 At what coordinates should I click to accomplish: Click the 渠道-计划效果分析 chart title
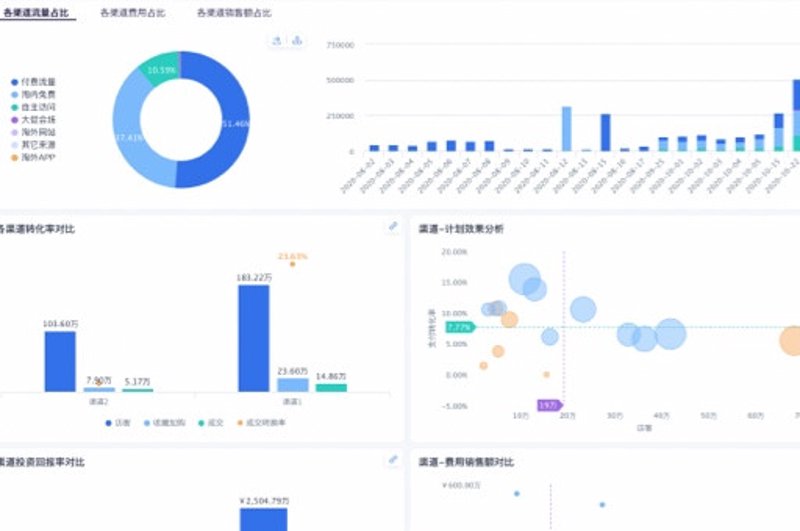[461, 229]
